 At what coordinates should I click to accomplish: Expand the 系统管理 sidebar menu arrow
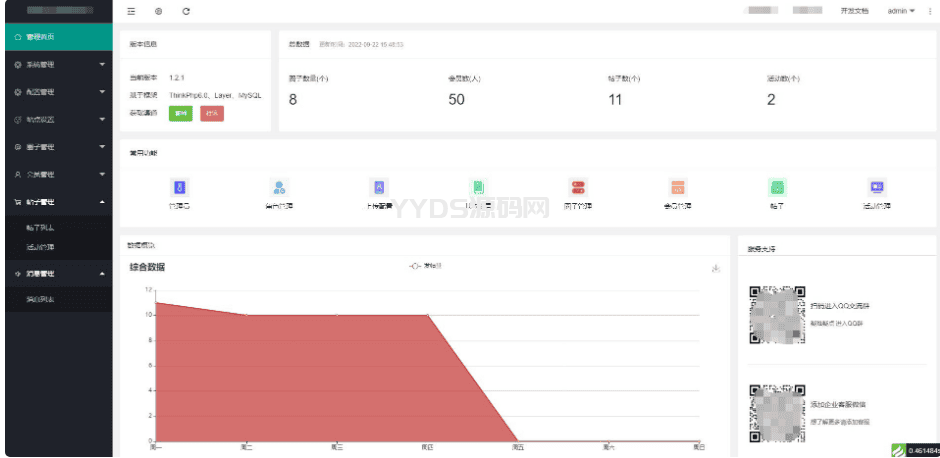(x=102, y=64)
